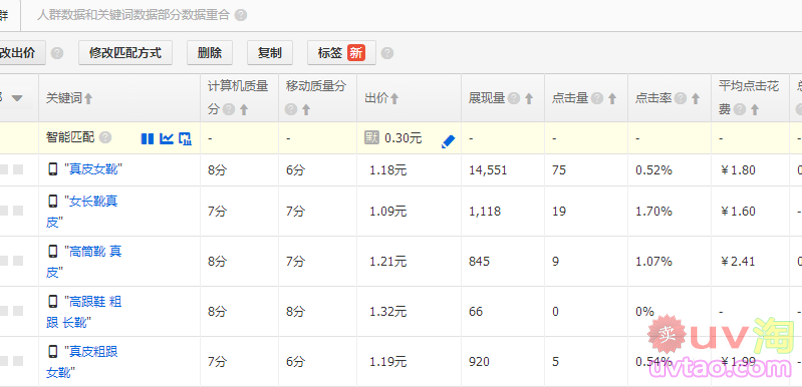Click phone icon beside "女长靴真皮"

tap(53, 201)
